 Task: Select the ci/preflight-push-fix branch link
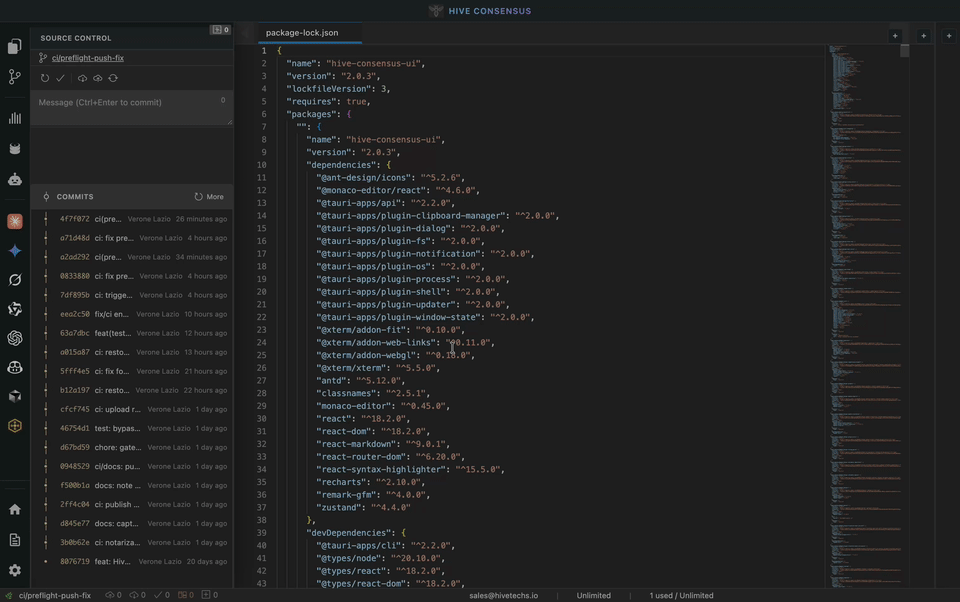(x=88, y=58)
